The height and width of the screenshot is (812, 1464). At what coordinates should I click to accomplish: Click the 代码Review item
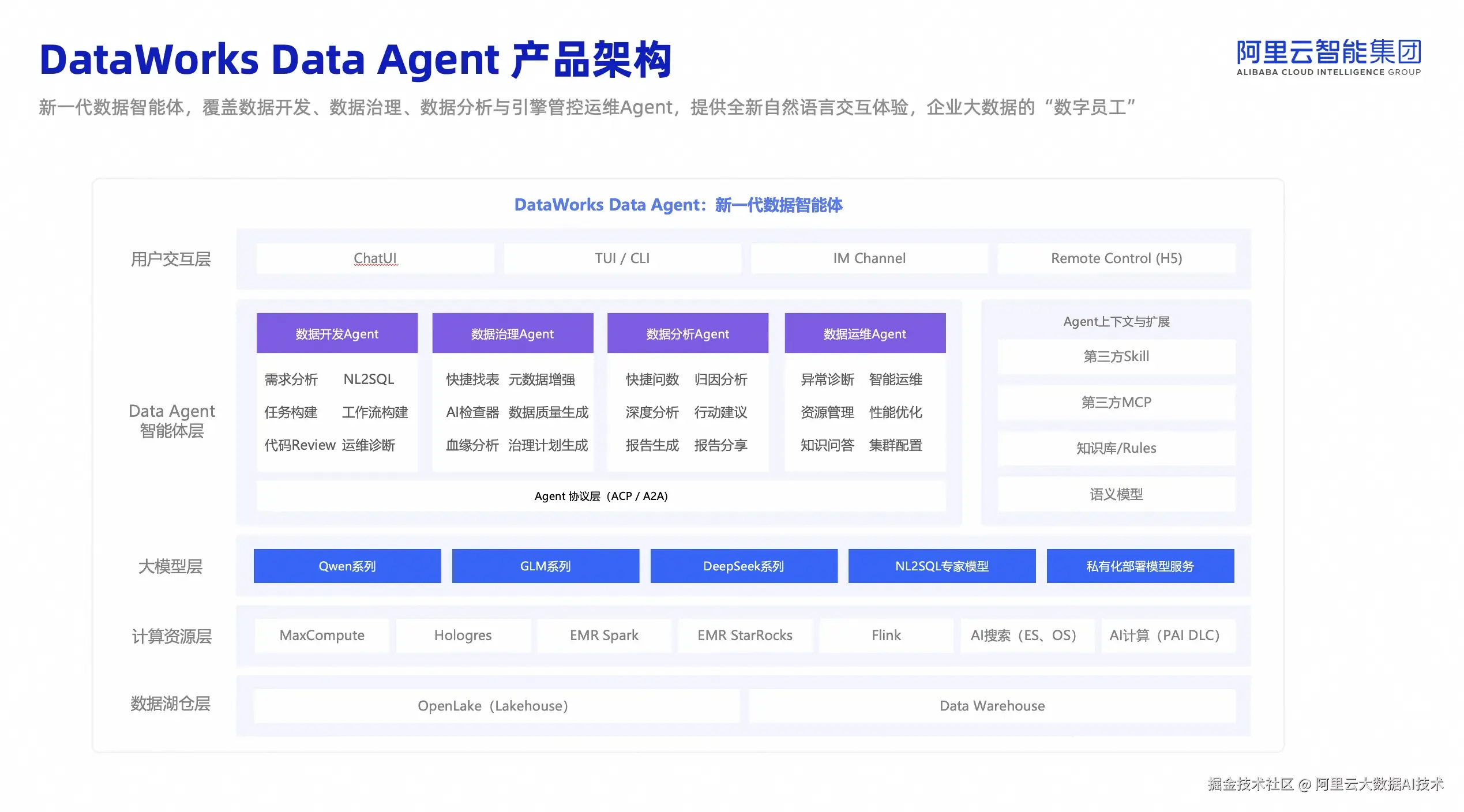(x=300, y=445)
